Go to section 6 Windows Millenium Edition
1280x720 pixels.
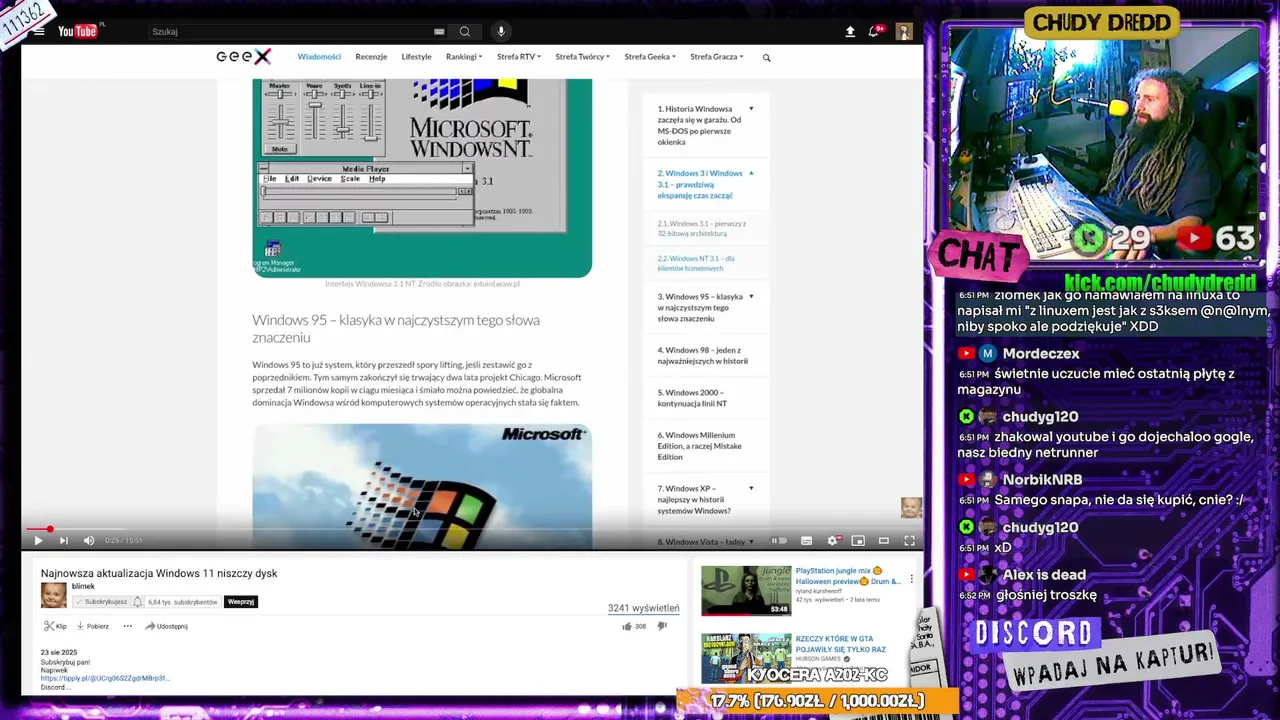699,446
